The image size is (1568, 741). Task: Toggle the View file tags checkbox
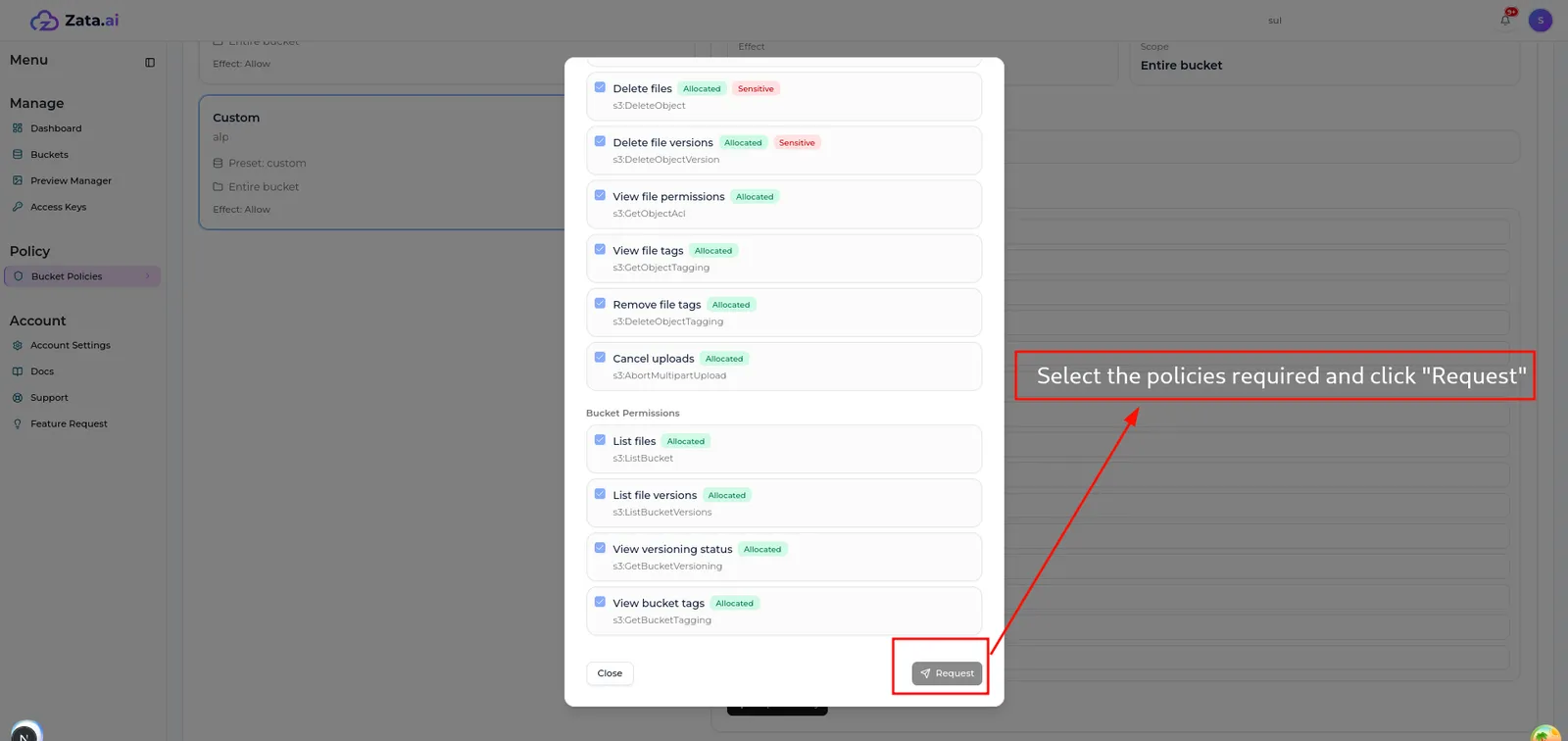coord(600,249)
